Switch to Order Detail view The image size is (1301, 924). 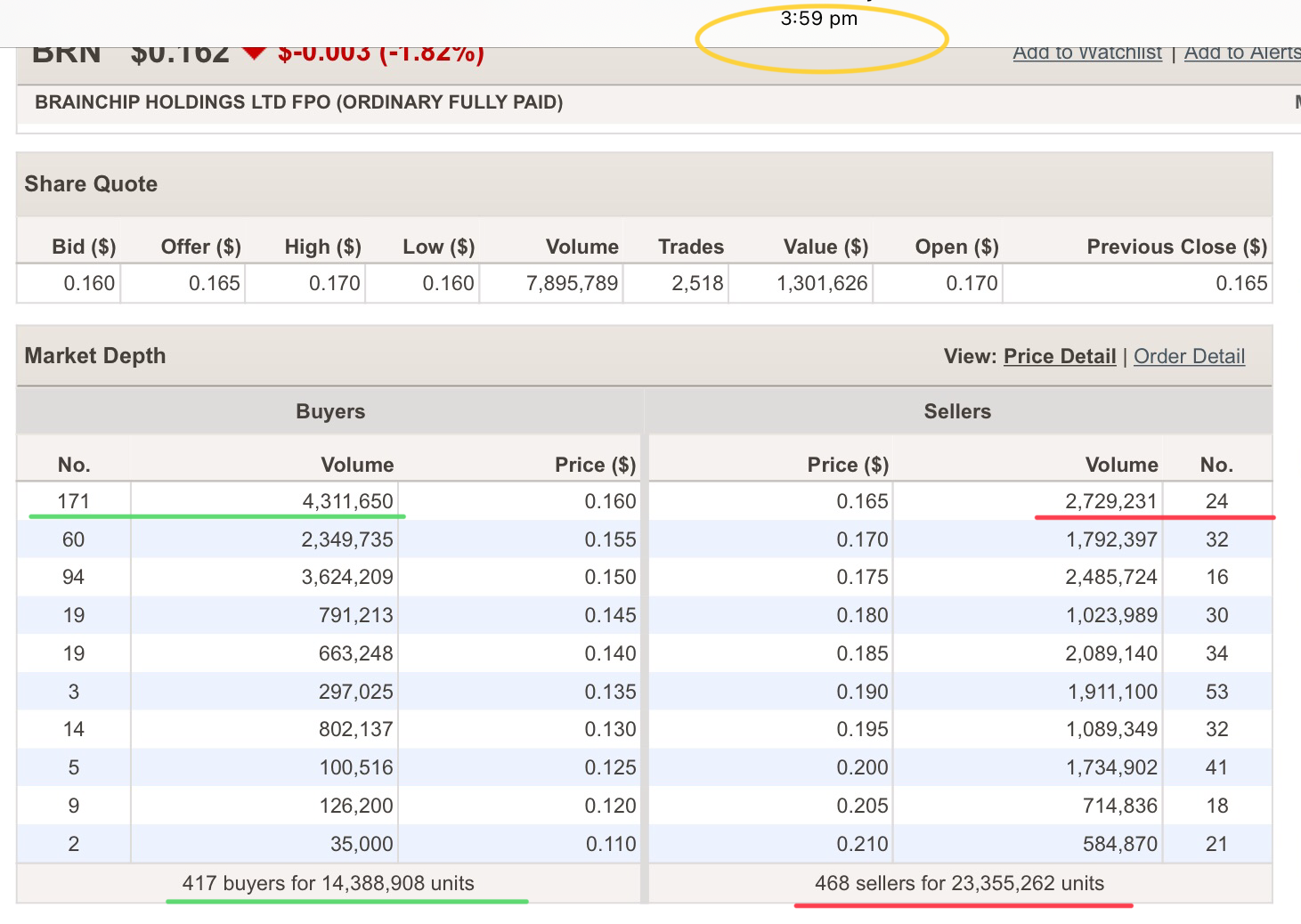1189,356
